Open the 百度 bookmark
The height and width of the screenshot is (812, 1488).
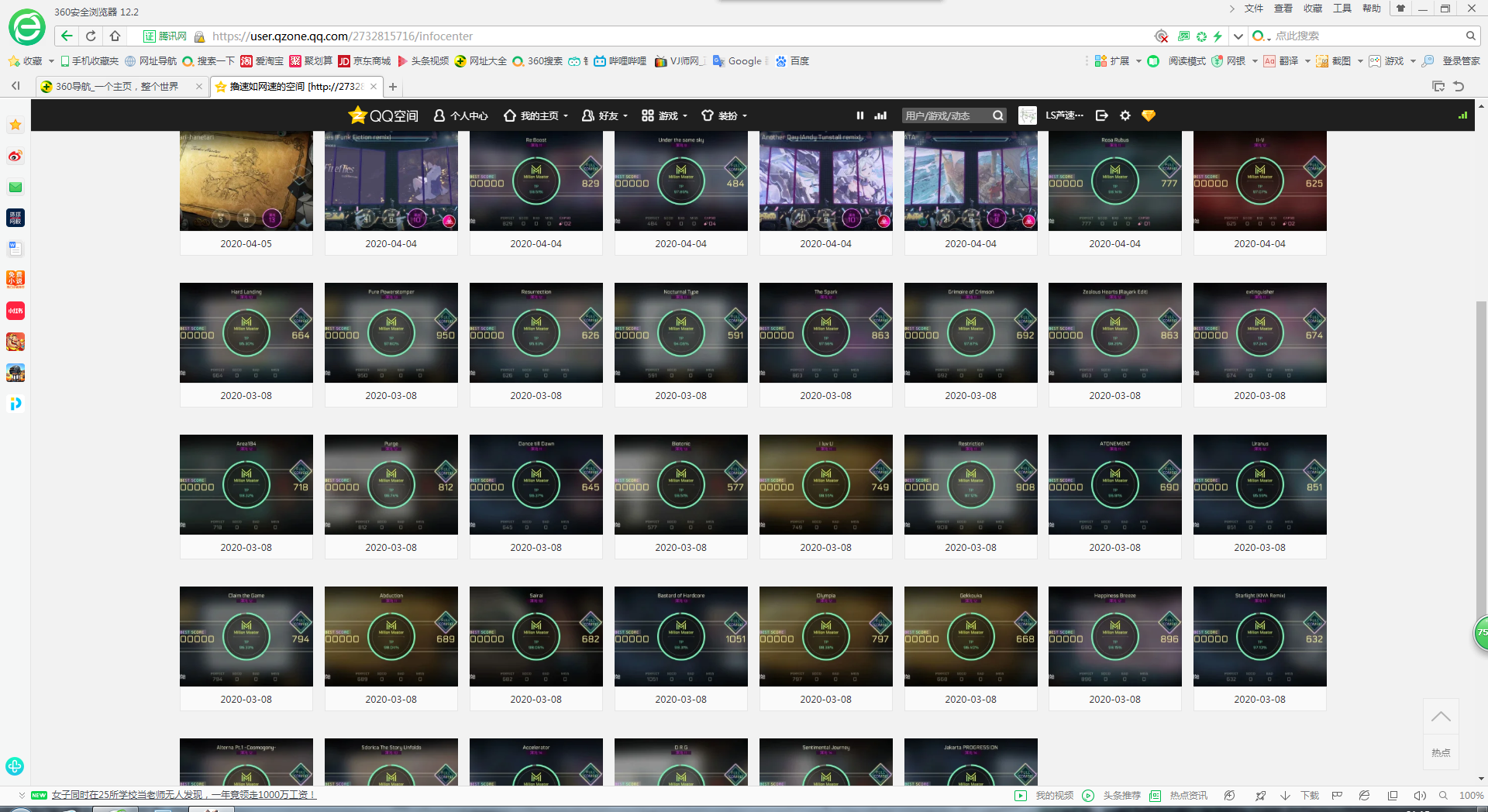(792, 61)
